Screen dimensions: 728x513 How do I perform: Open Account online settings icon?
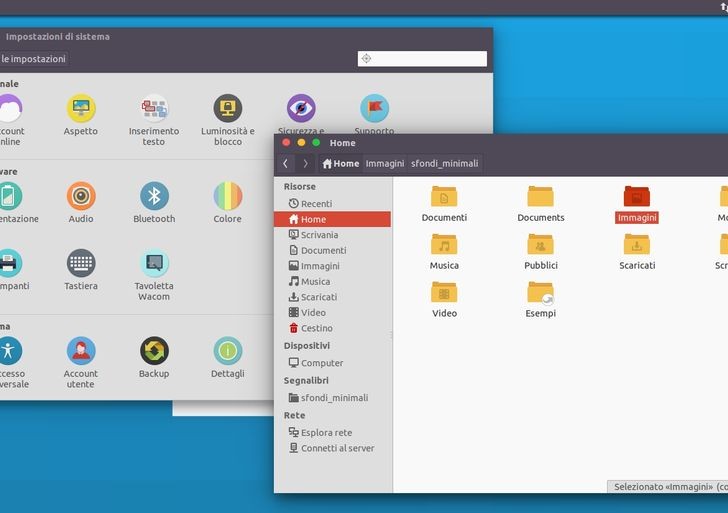click(x=10, y=108)
